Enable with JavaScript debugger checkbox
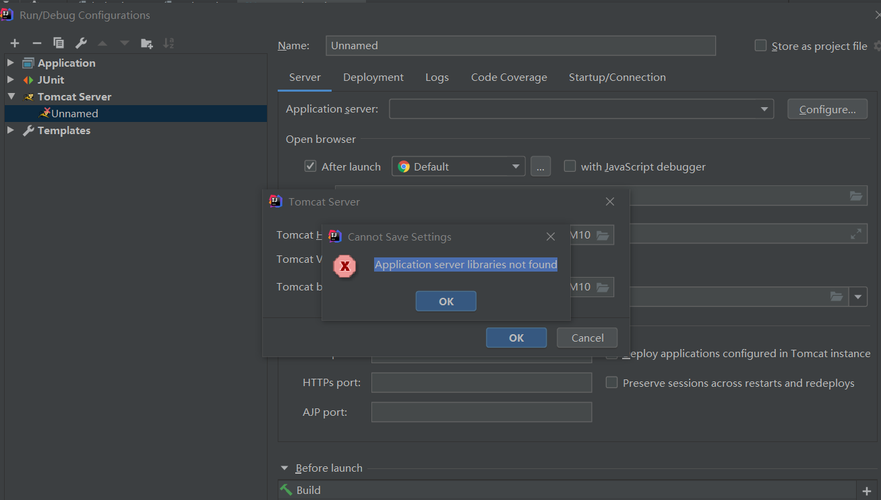This screenshot has width=881, height=500. 570,166
